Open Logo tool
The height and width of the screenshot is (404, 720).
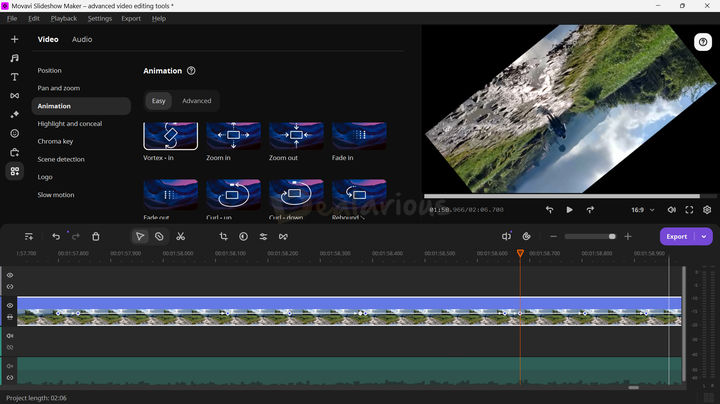pos(45,177)
